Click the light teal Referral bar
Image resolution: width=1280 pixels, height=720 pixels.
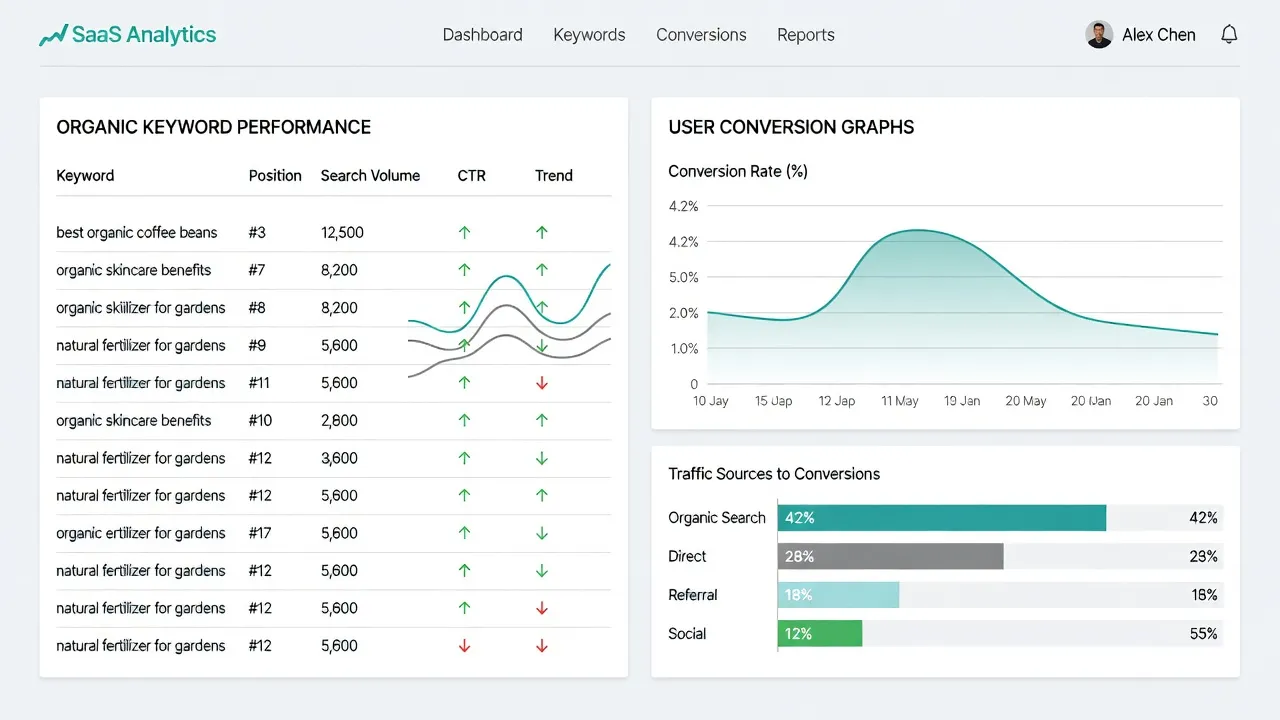click(839, 595)
